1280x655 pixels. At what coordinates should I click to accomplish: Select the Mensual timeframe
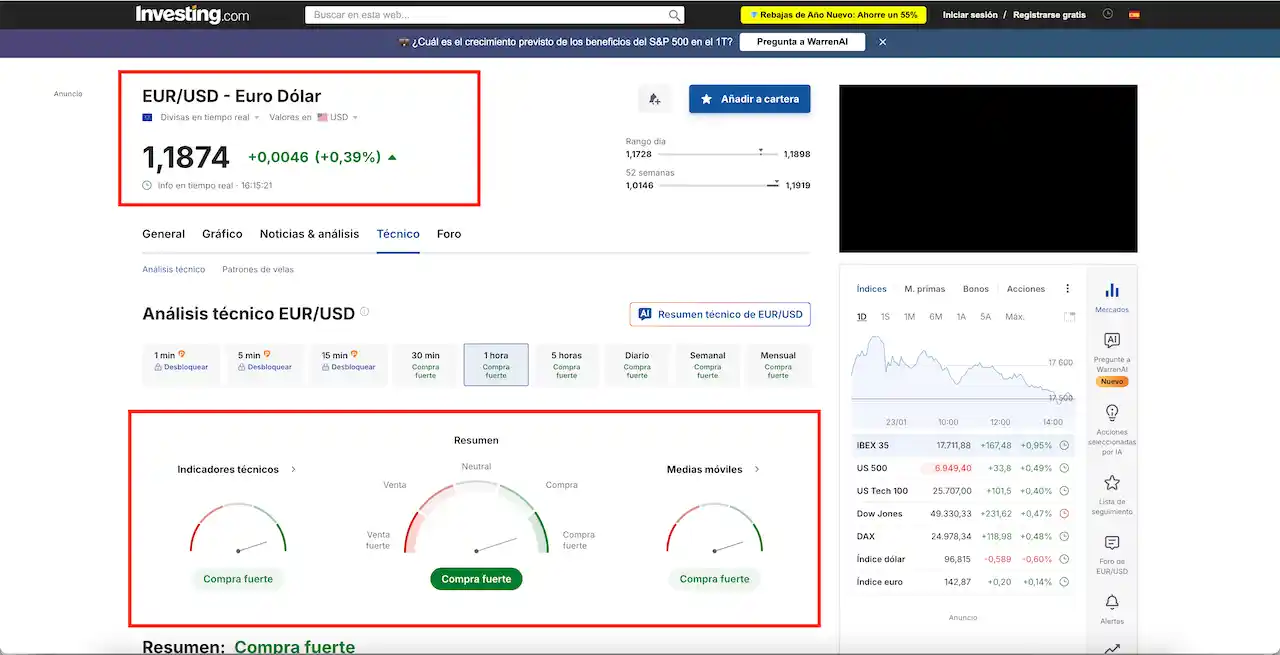pos(778,365)
